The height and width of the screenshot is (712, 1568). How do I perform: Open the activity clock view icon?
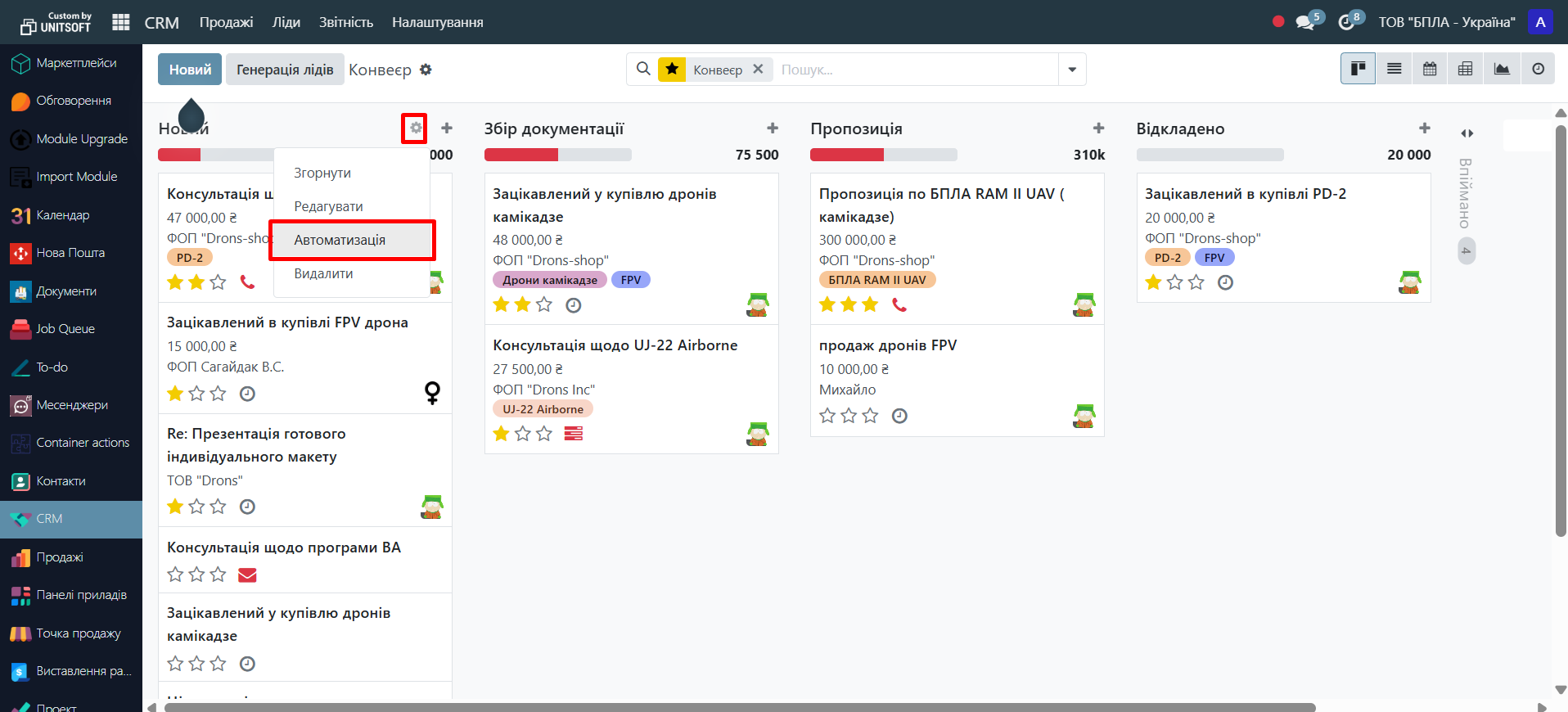1538,70
